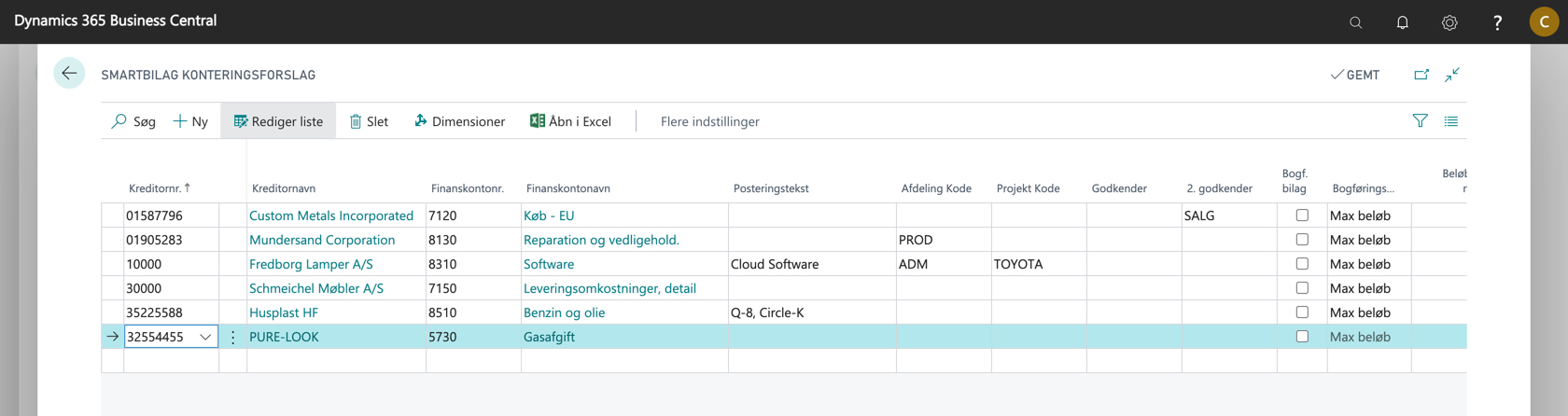
Task: Click Projekt Kode column header
Action: [1028, 187]
